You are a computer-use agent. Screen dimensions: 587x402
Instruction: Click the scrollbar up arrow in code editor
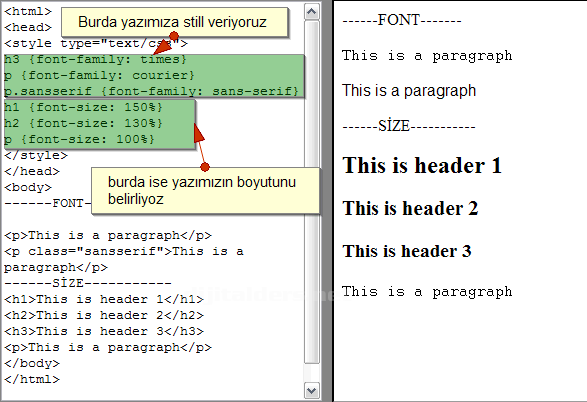[311, 12]
